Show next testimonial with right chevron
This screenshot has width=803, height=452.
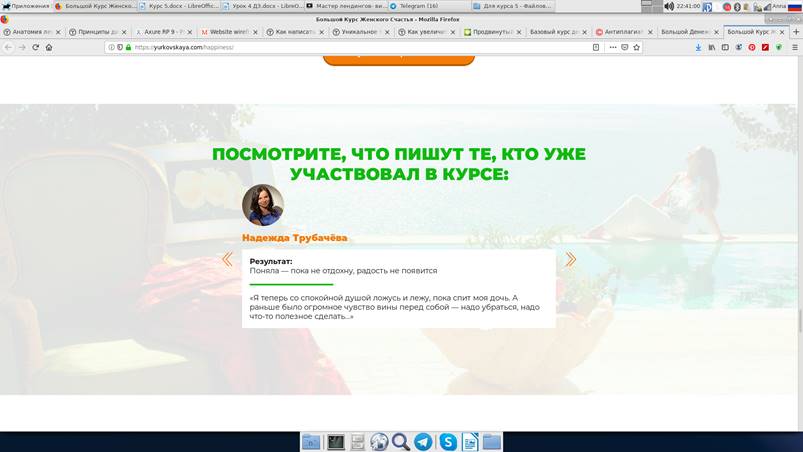click(570, 260)
